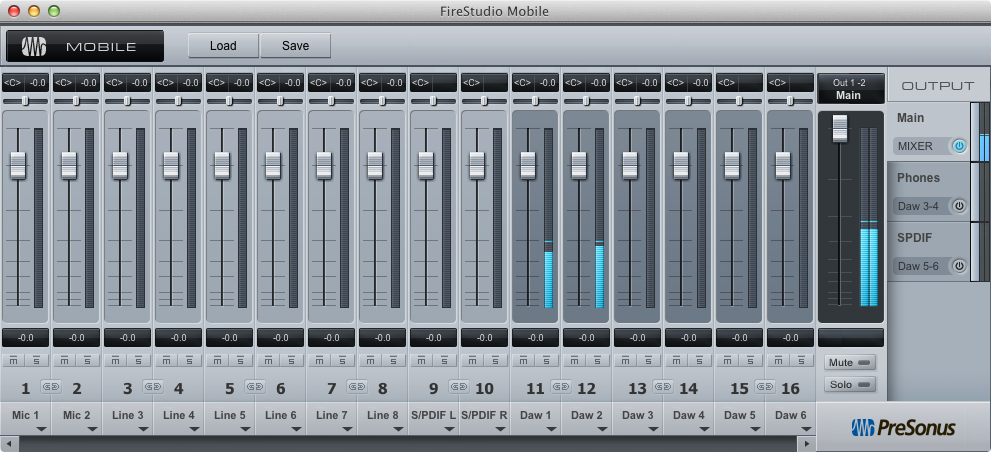Select the SPDIF output section
Screen dimensions: 991x452
click(x=928, y=252)
